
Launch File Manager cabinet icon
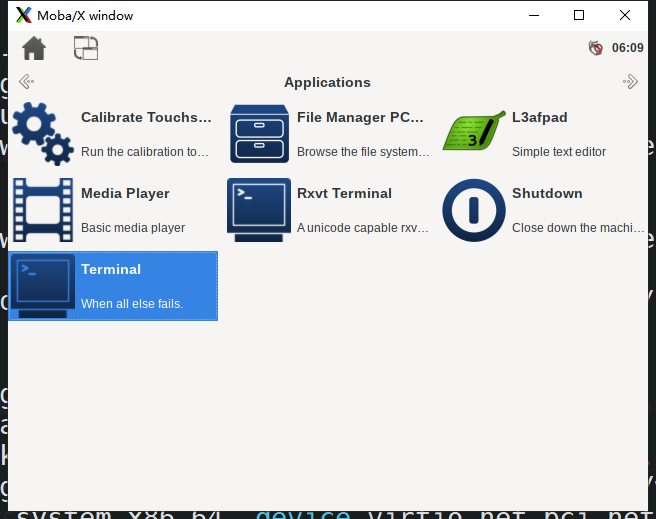click(x=259, y=134)
